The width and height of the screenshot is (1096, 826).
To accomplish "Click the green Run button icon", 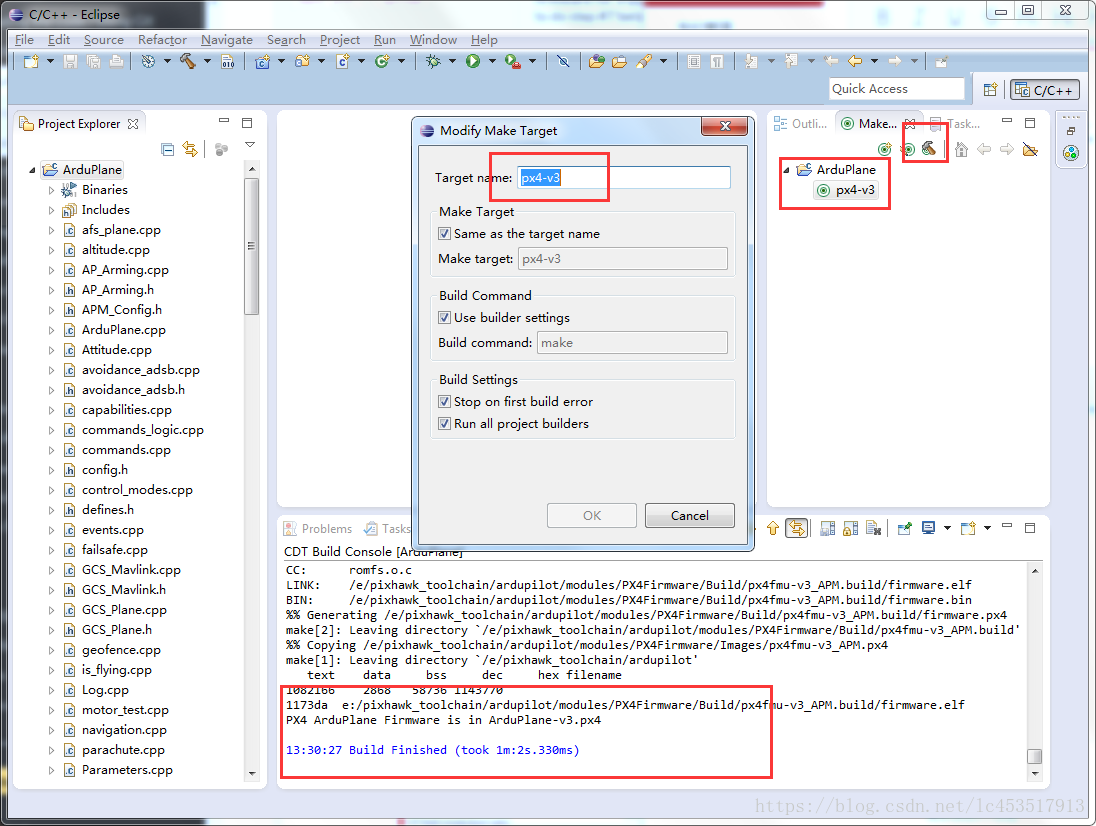I will pos(473,61).
